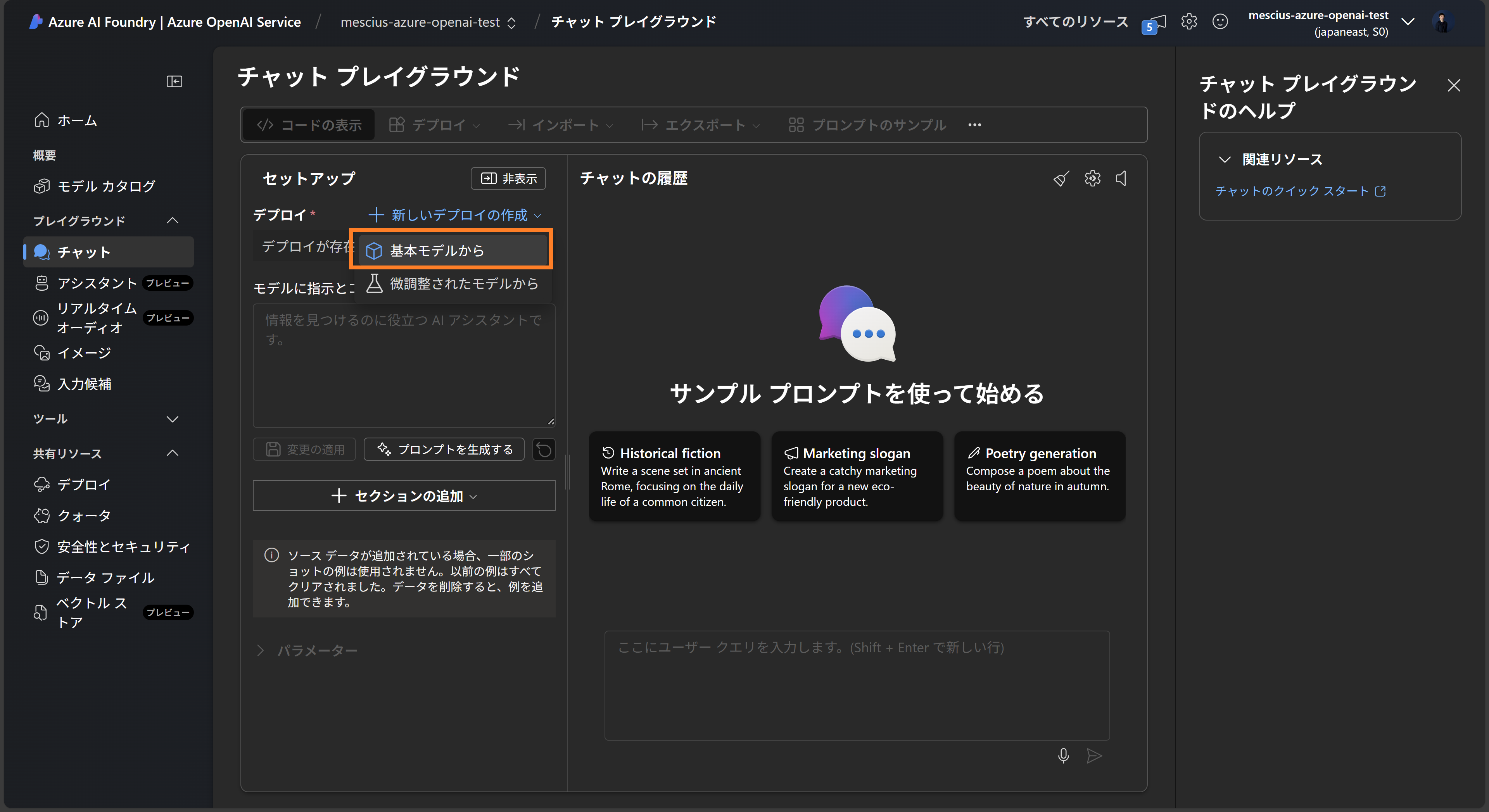
Task: Click プロンプトを生成する button
Action: click(444, 449)
